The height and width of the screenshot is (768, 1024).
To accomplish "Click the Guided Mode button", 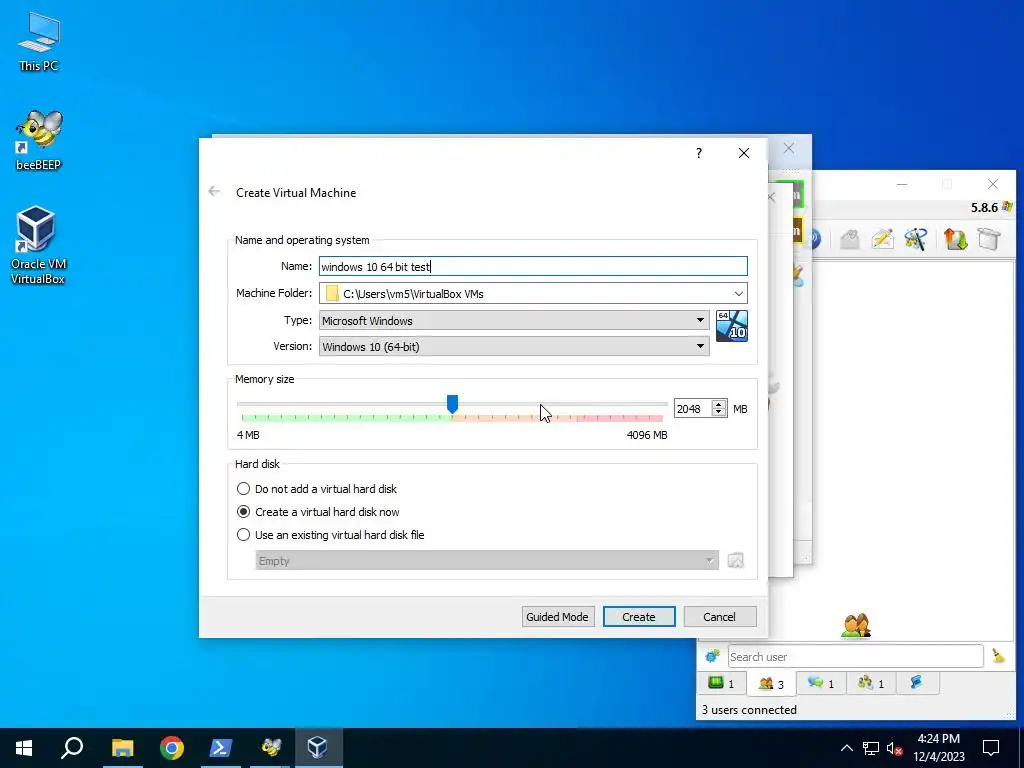I will click(x=558, y=616).
